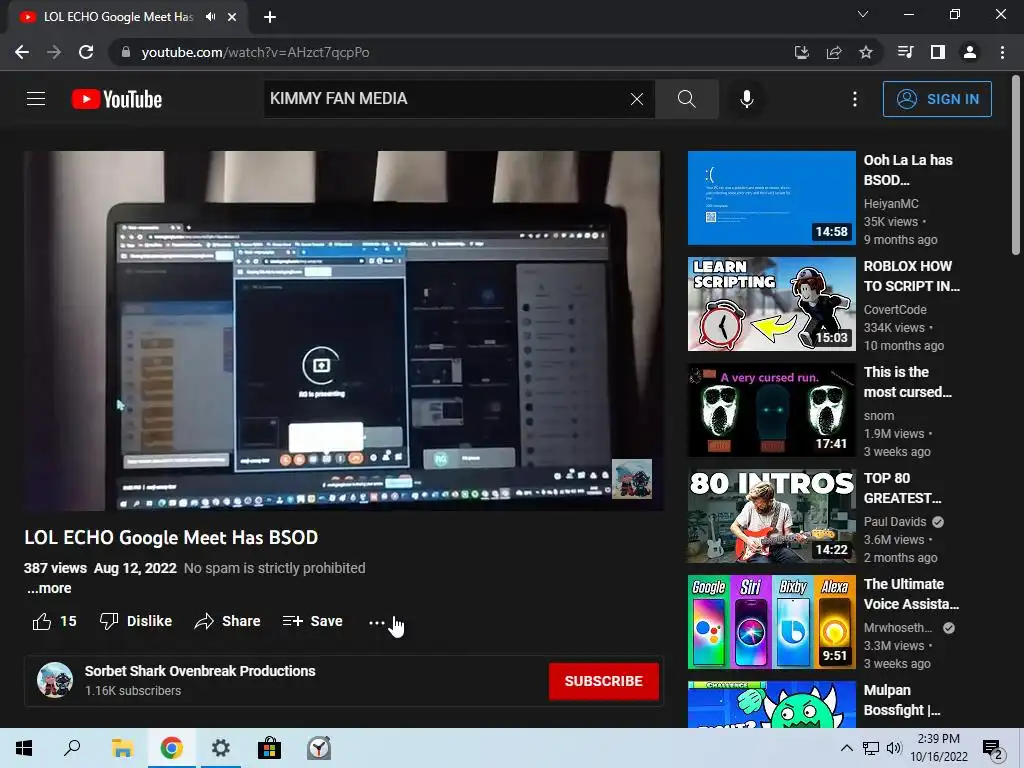This screenshot has height=768, width=1024.
Task: Go back in the browser
Action: click(22, 52)
